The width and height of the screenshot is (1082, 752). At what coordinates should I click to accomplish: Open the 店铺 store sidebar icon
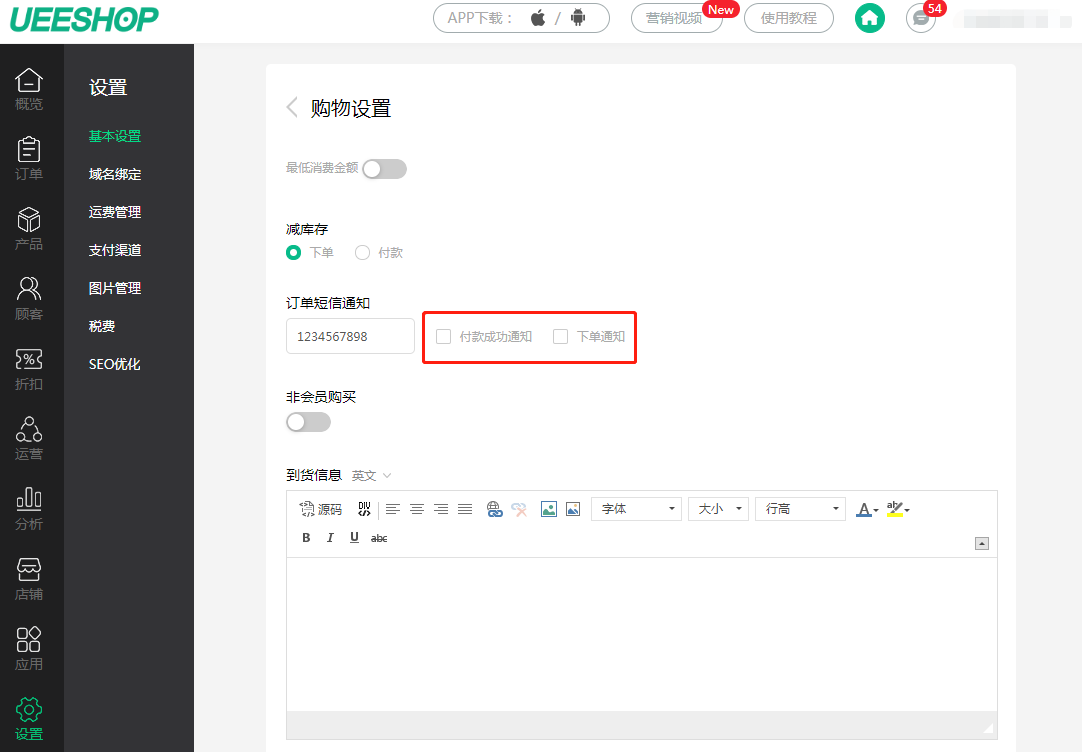29,579
